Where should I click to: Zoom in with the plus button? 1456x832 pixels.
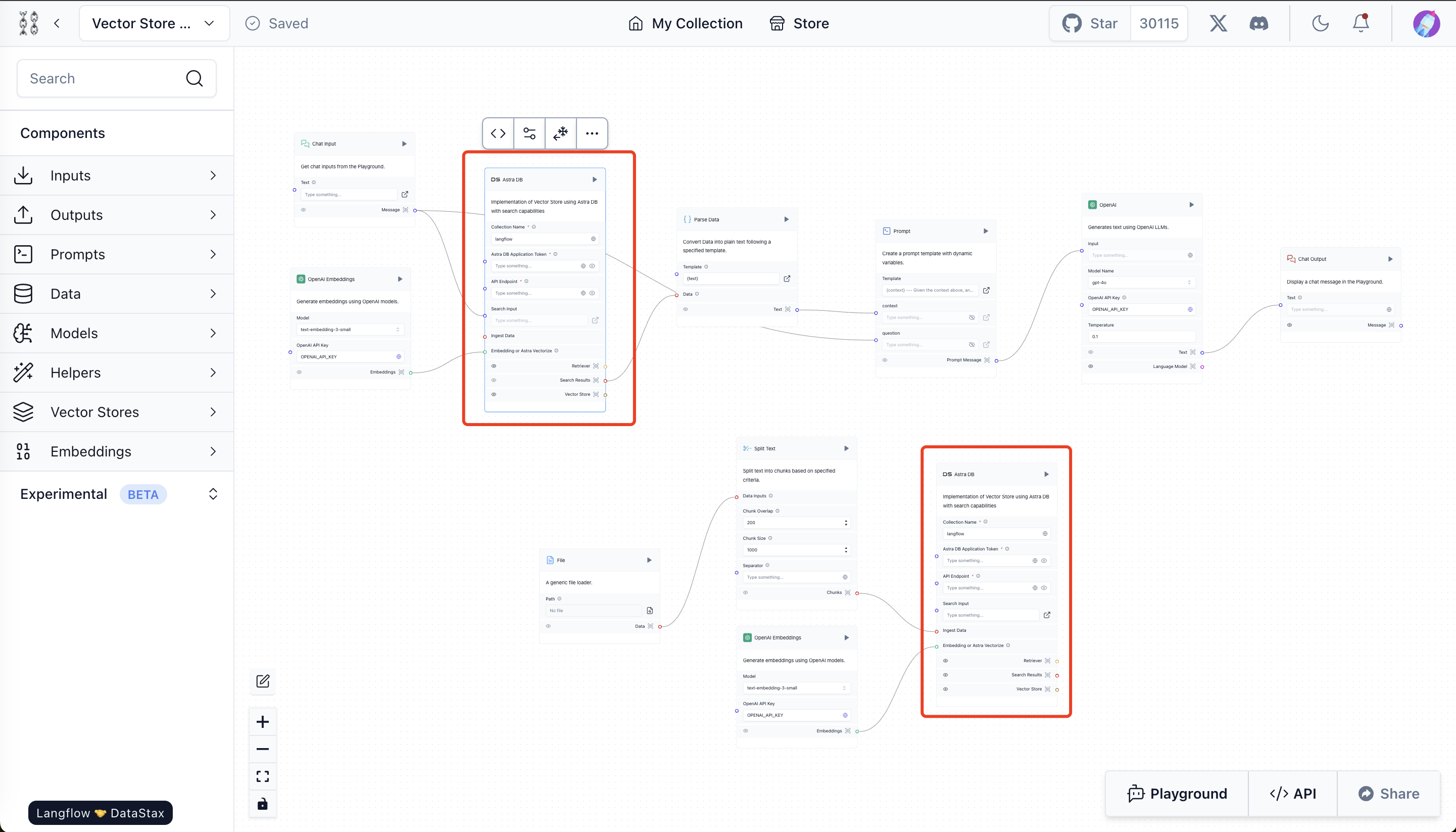point(263,722)
